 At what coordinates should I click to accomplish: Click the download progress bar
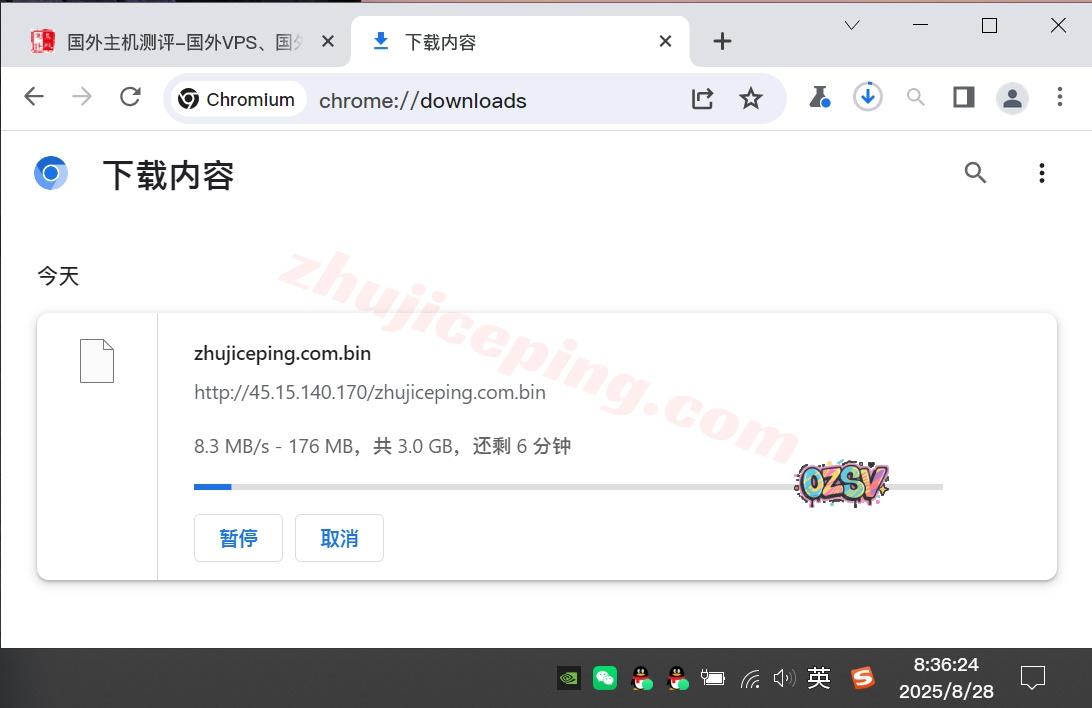coord(567,487)
